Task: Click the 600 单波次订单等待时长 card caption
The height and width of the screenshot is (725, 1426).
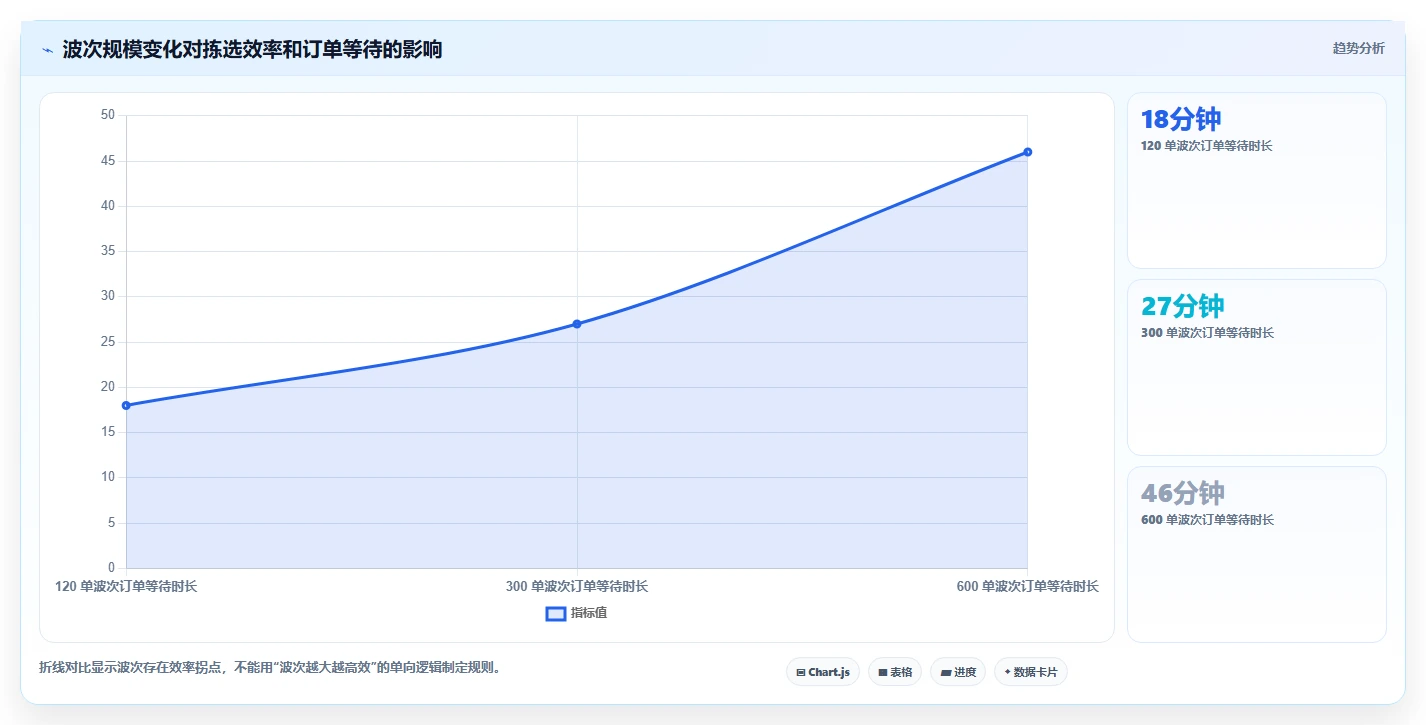Action: 1207,520
